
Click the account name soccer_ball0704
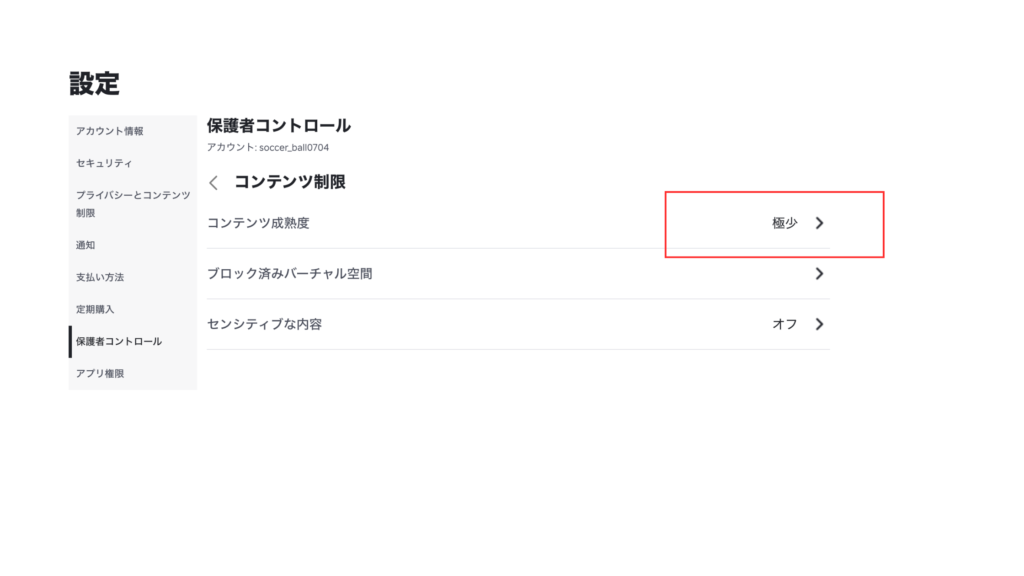294,148
